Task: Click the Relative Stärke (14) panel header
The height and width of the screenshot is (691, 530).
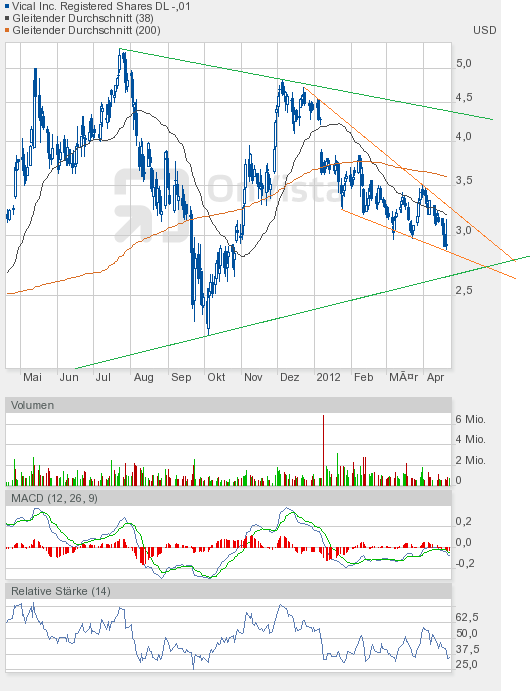Action: (x=228, y=591)
